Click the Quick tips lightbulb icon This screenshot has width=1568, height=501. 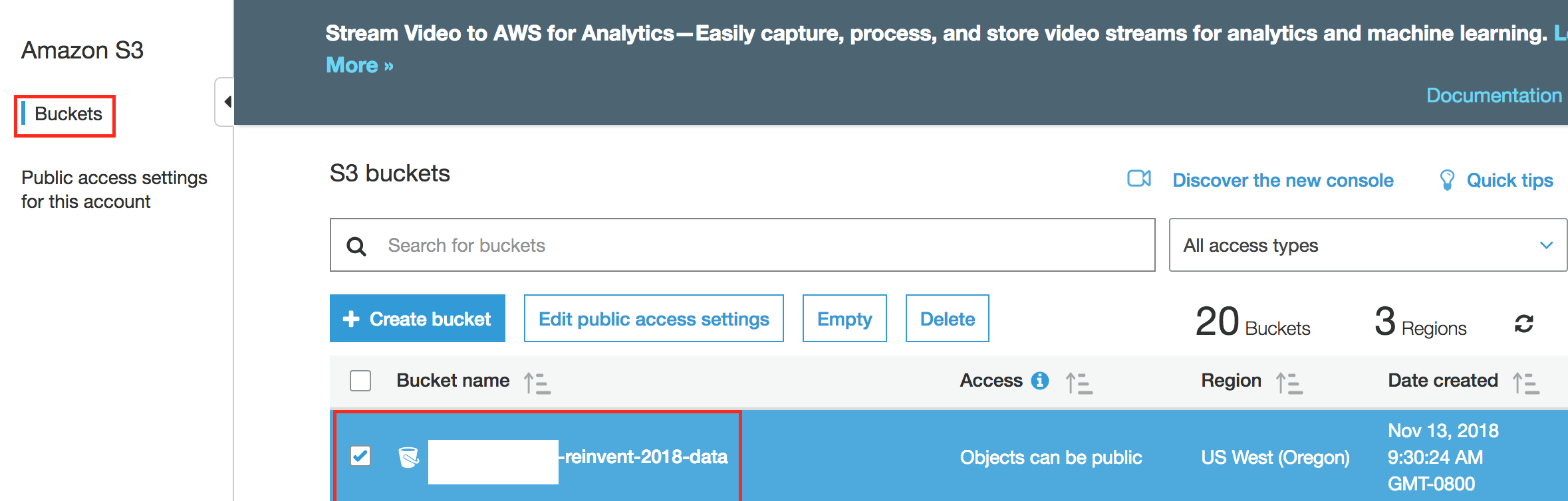tap(1446, 180)
